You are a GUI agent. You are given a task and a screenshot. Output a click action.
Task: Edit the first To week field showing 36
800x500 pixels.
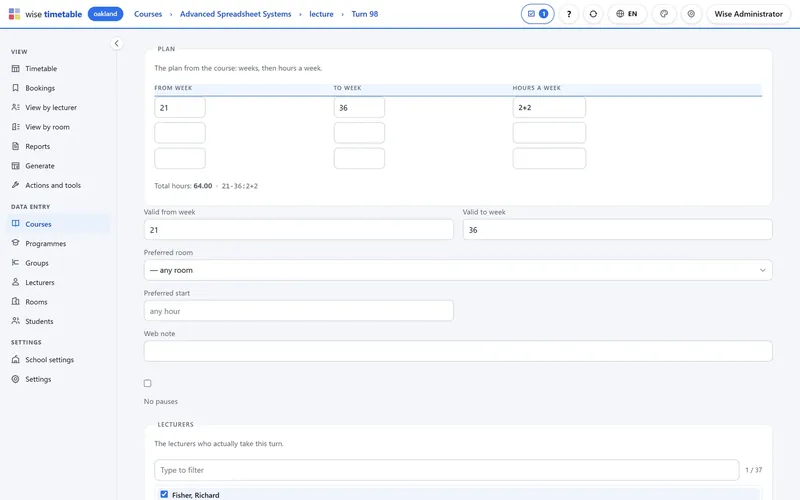point(359,108)
